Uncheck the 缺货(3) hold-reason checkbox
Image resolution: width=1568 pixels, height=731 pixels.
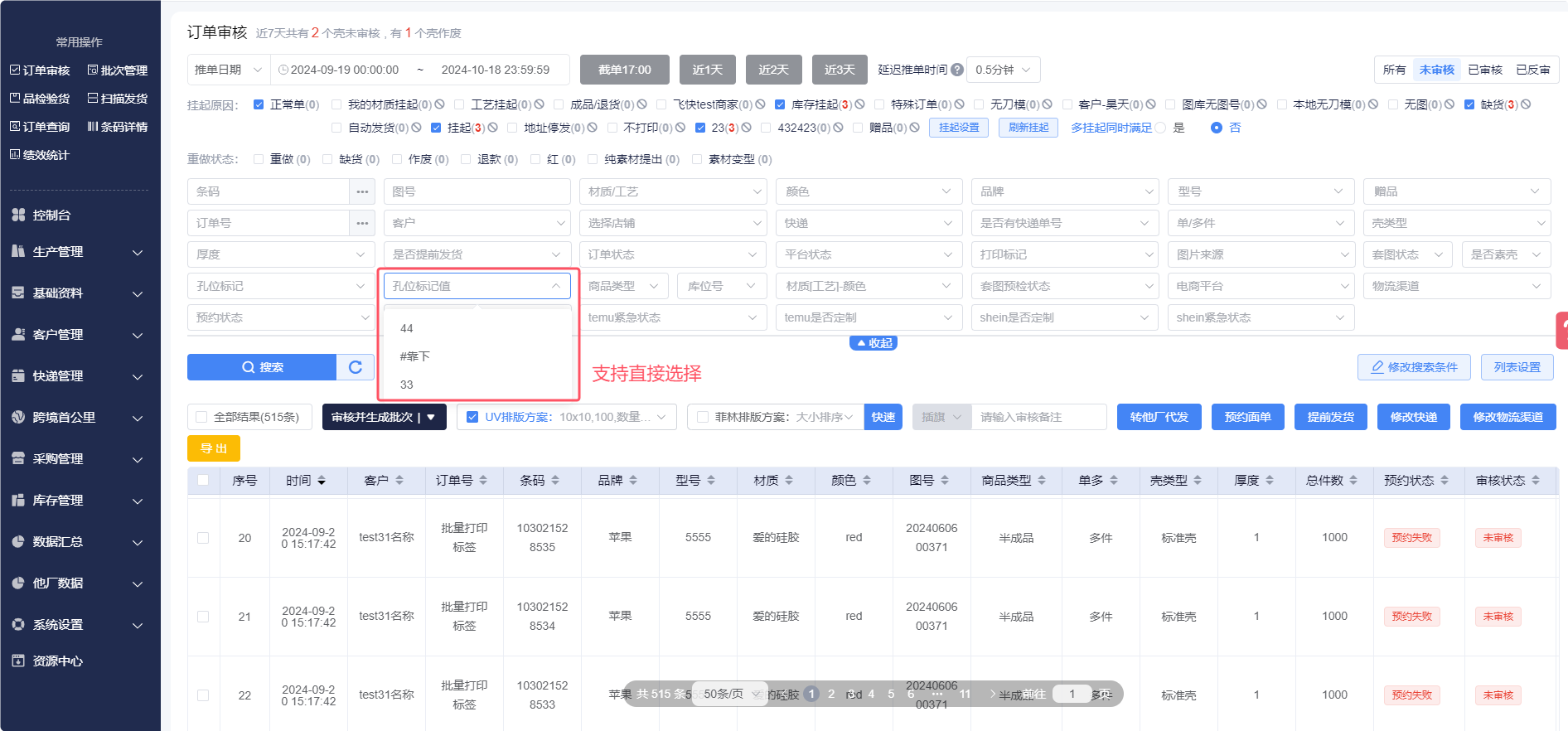pyautogui.click(x=1469, y=104)
